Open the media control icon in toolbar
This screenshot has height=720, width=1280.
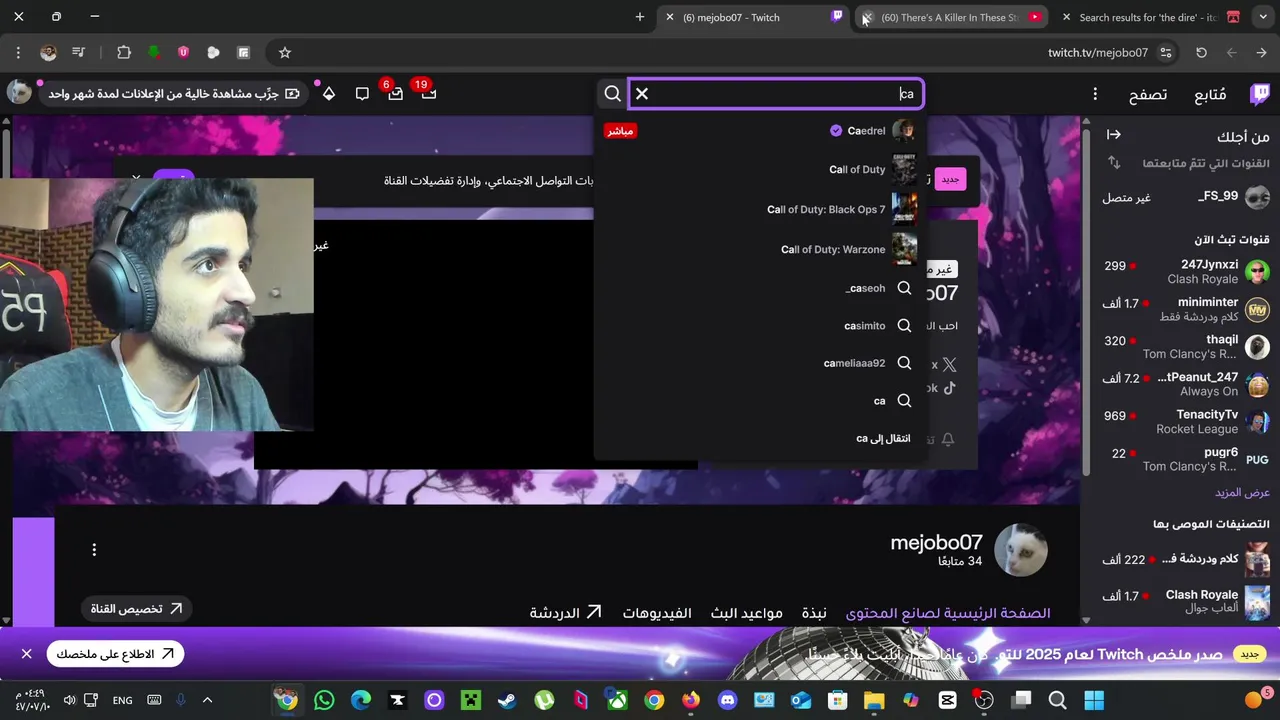tap(78, 52)
